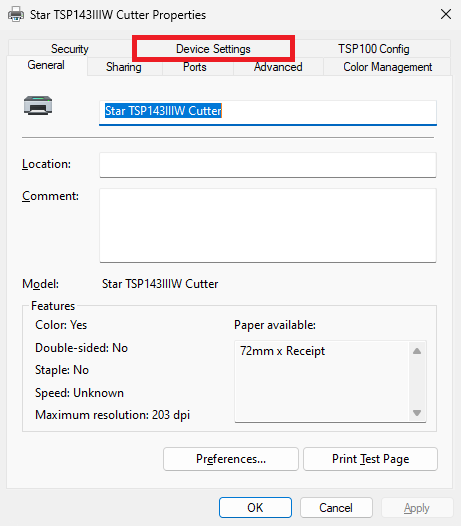
Task: Click the Location label
Action: 46,164
